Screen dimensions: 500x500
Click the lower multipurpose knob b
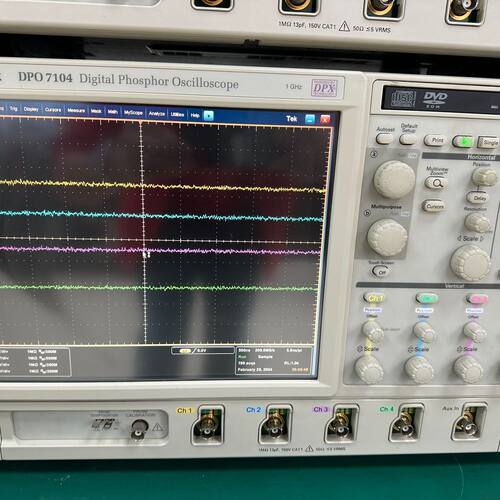[387, 238]
